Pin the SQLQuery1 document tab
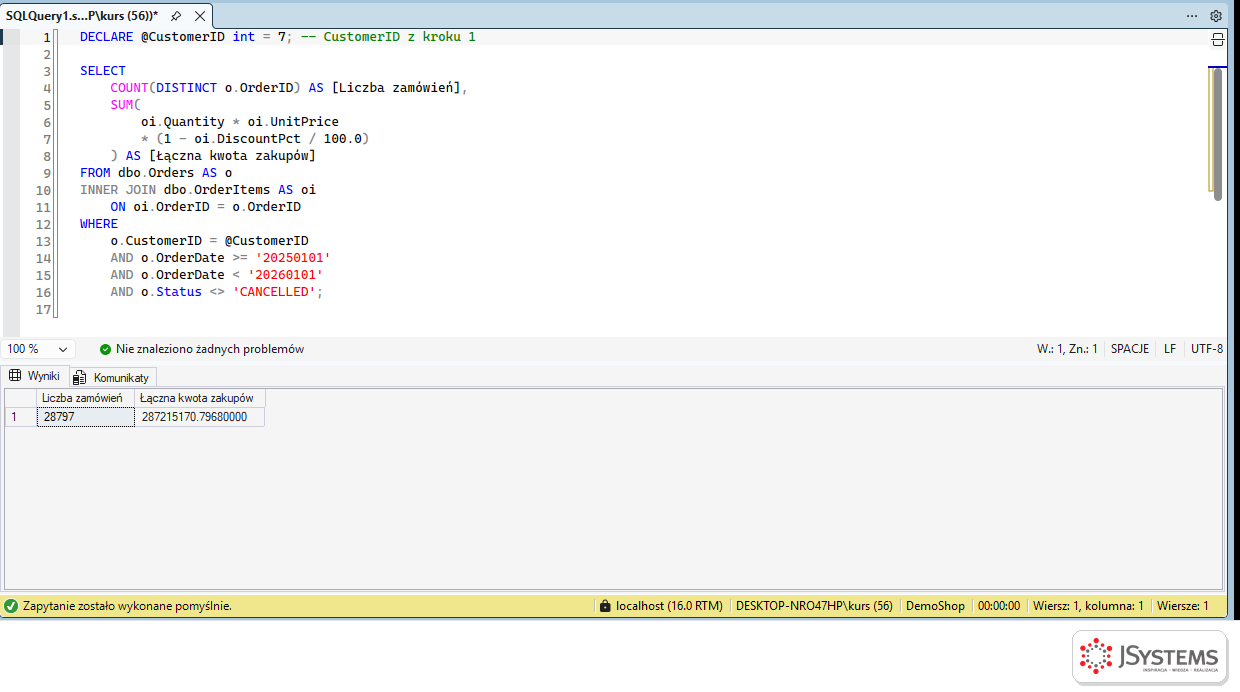The height and width of the screenshot is (692, 1240). click(176, 16)
